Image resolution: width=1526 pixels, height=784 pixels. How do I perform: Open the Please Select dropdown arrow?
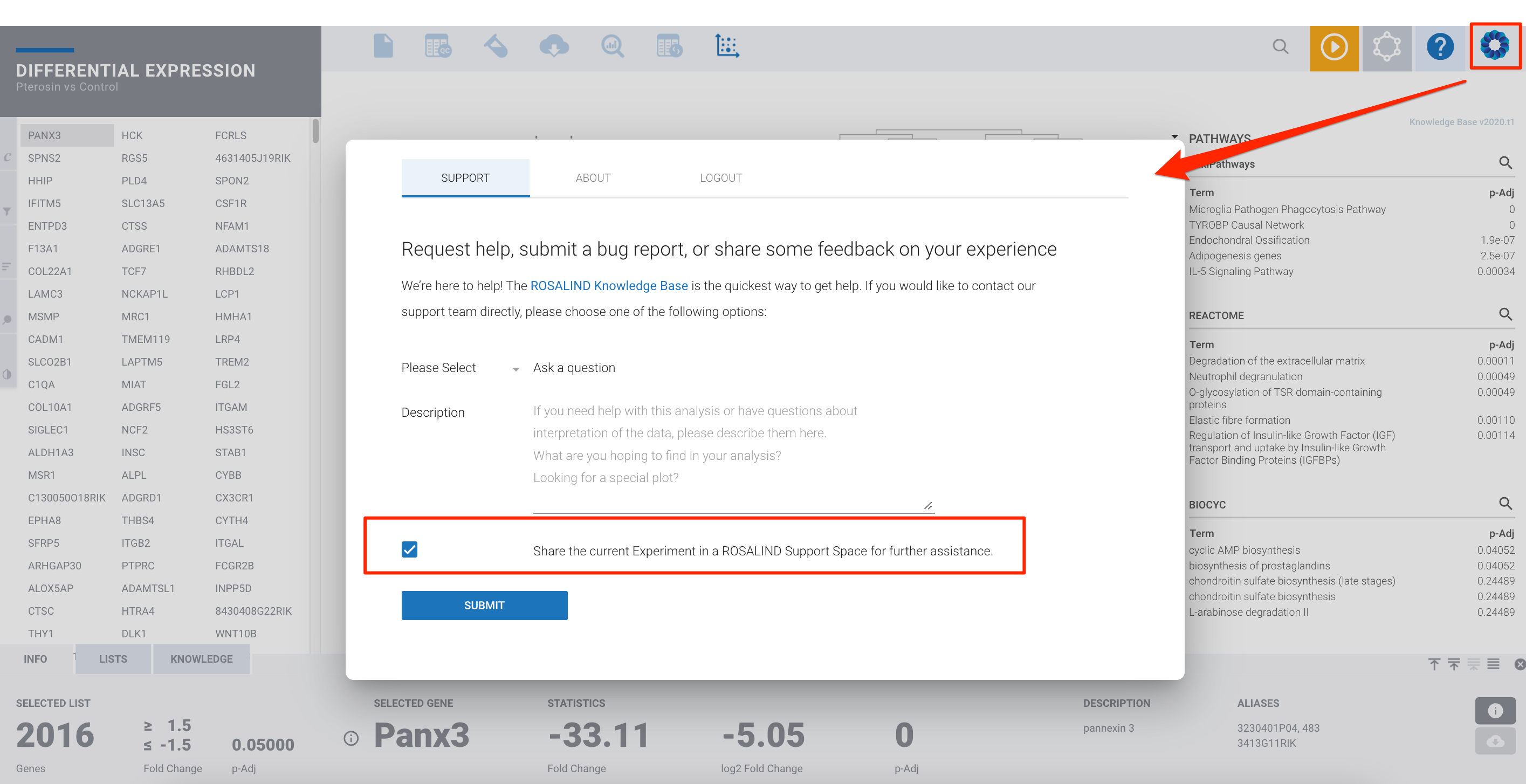click(x=515, y=369)
